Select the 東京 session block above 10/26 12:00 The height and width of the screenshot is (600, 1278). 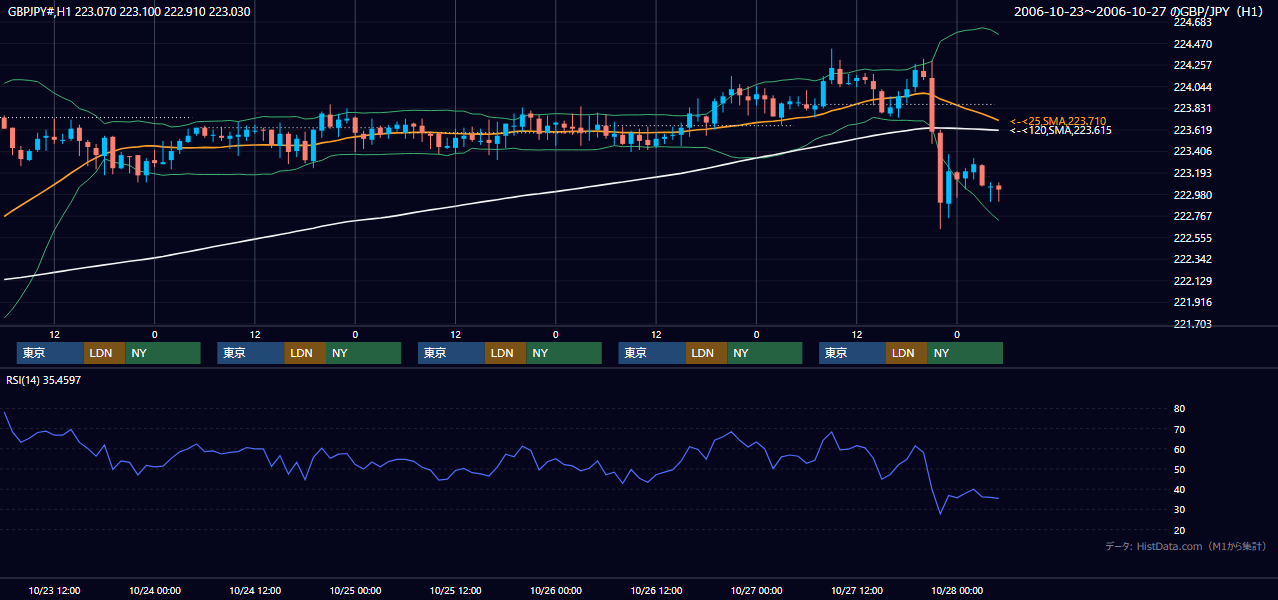652,353
